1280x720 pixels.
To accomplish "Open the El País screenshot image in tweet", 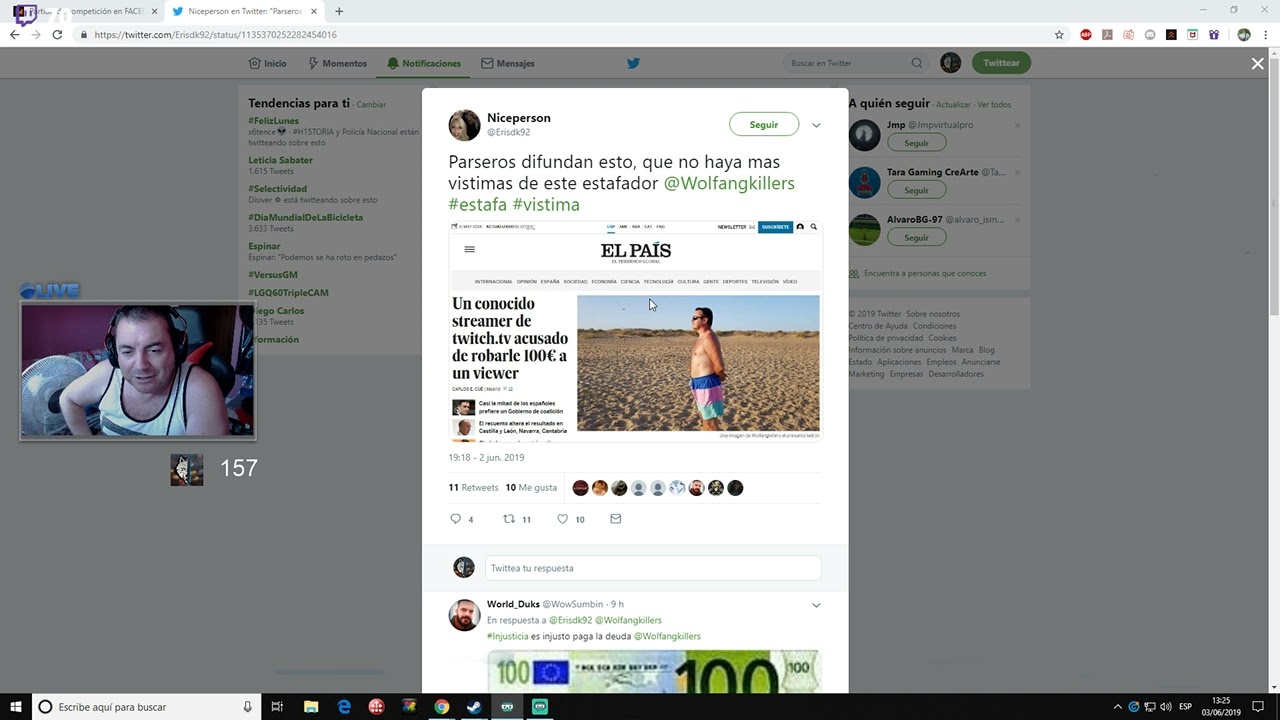I will [635, 331].
